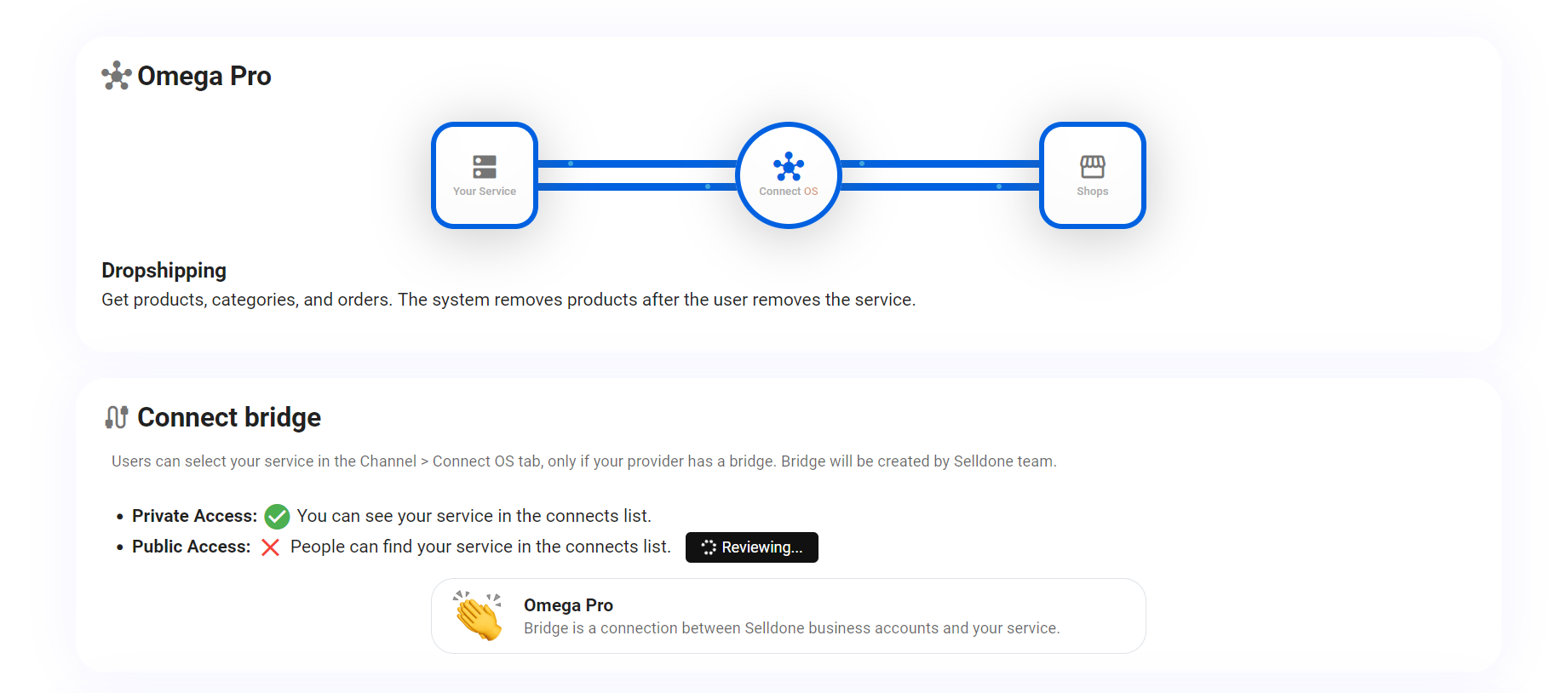Click the red Public Access cross
This screenshot has height=693, width=1568.
click(270, 547)
